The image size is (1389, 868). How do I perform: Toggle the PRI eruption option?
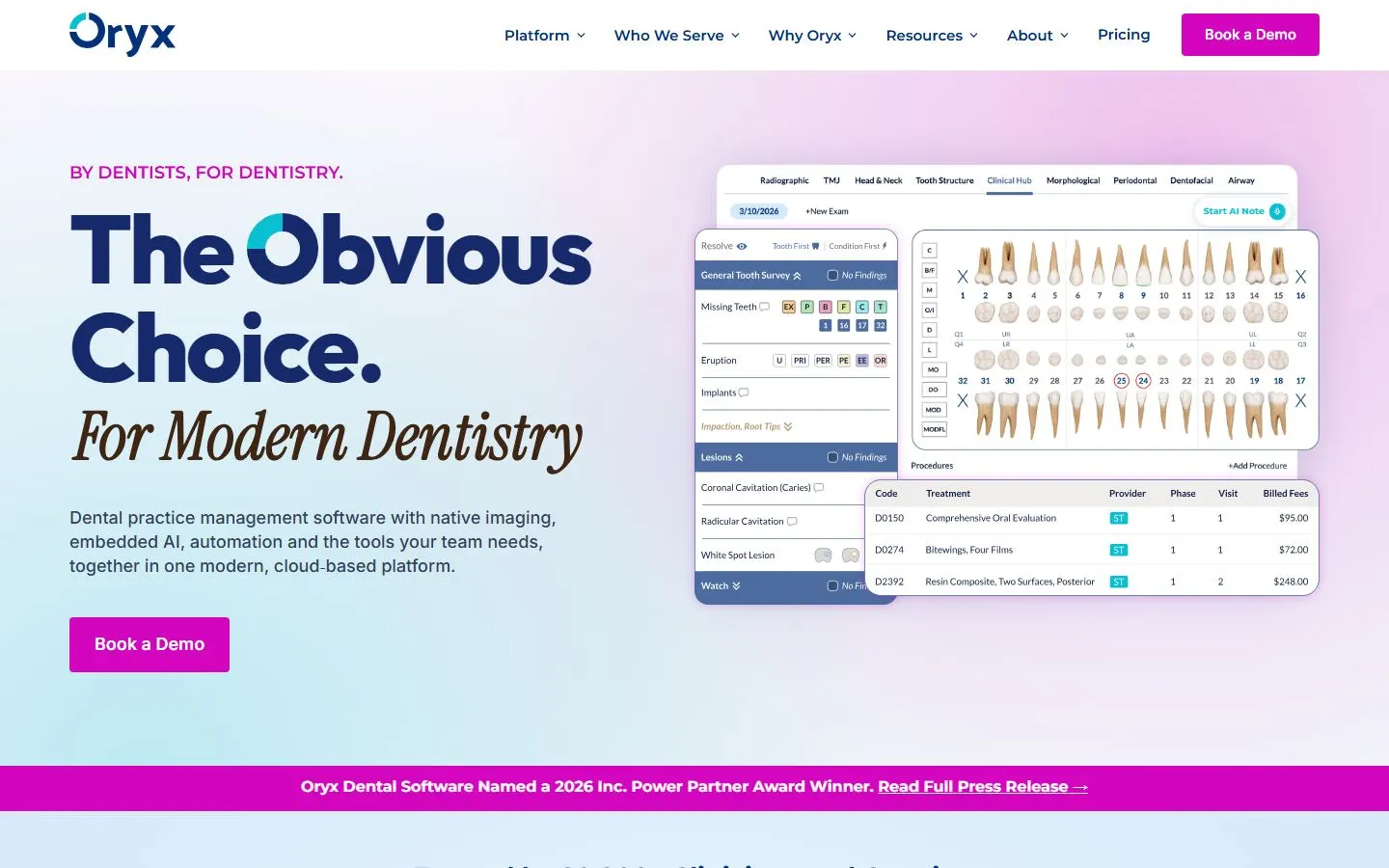click(x=800, y=361)
